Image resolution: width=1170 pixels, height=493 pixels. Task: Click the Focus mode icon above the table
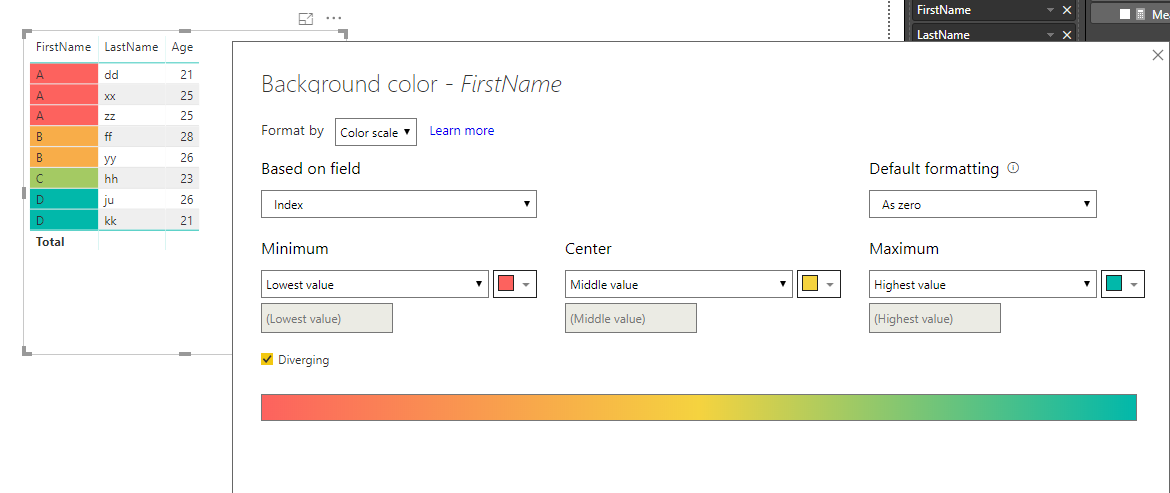[x=305, y=19]
